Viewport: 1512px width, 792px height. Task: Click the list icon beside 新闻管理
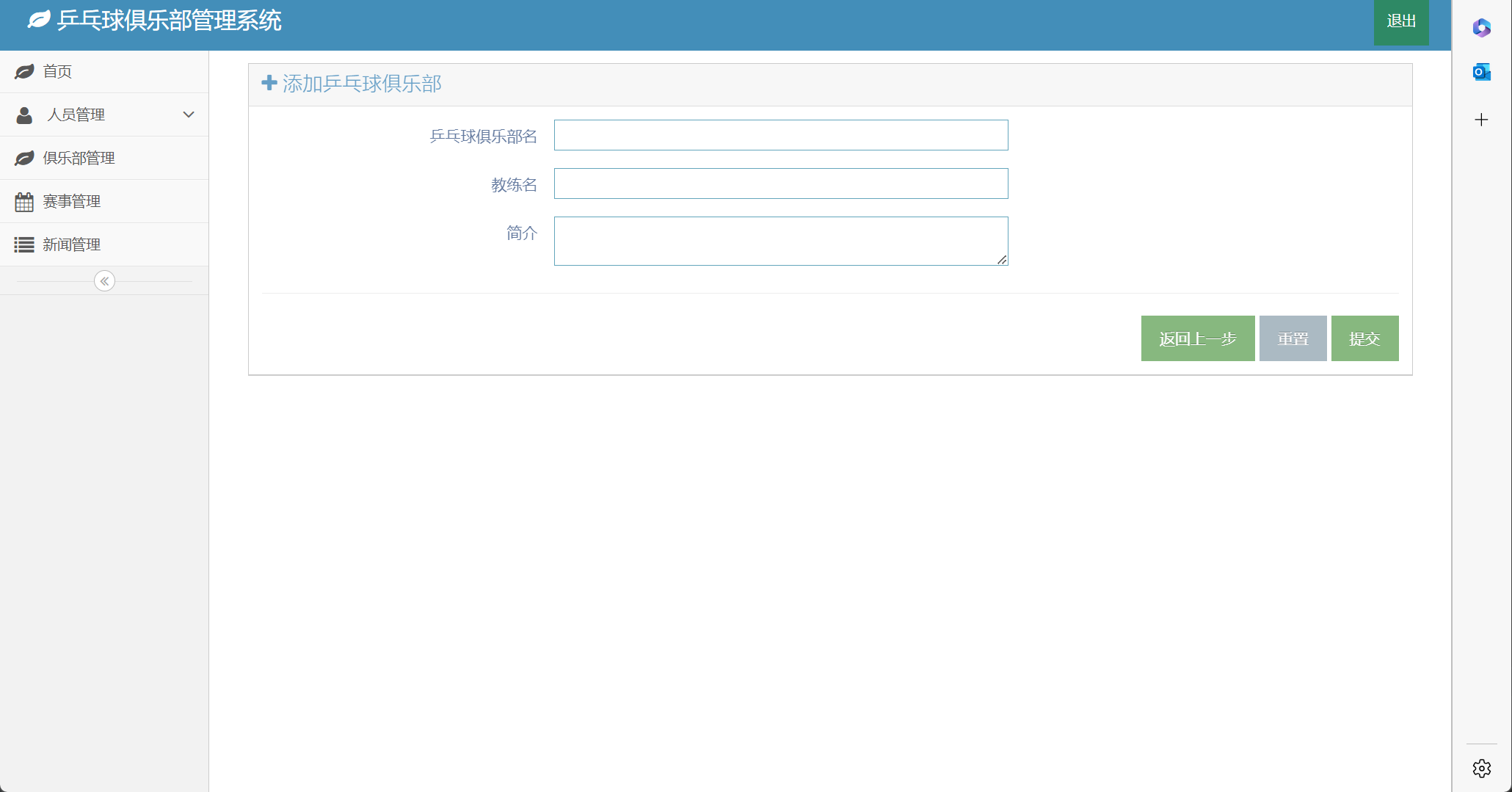[x=24, y=244]
